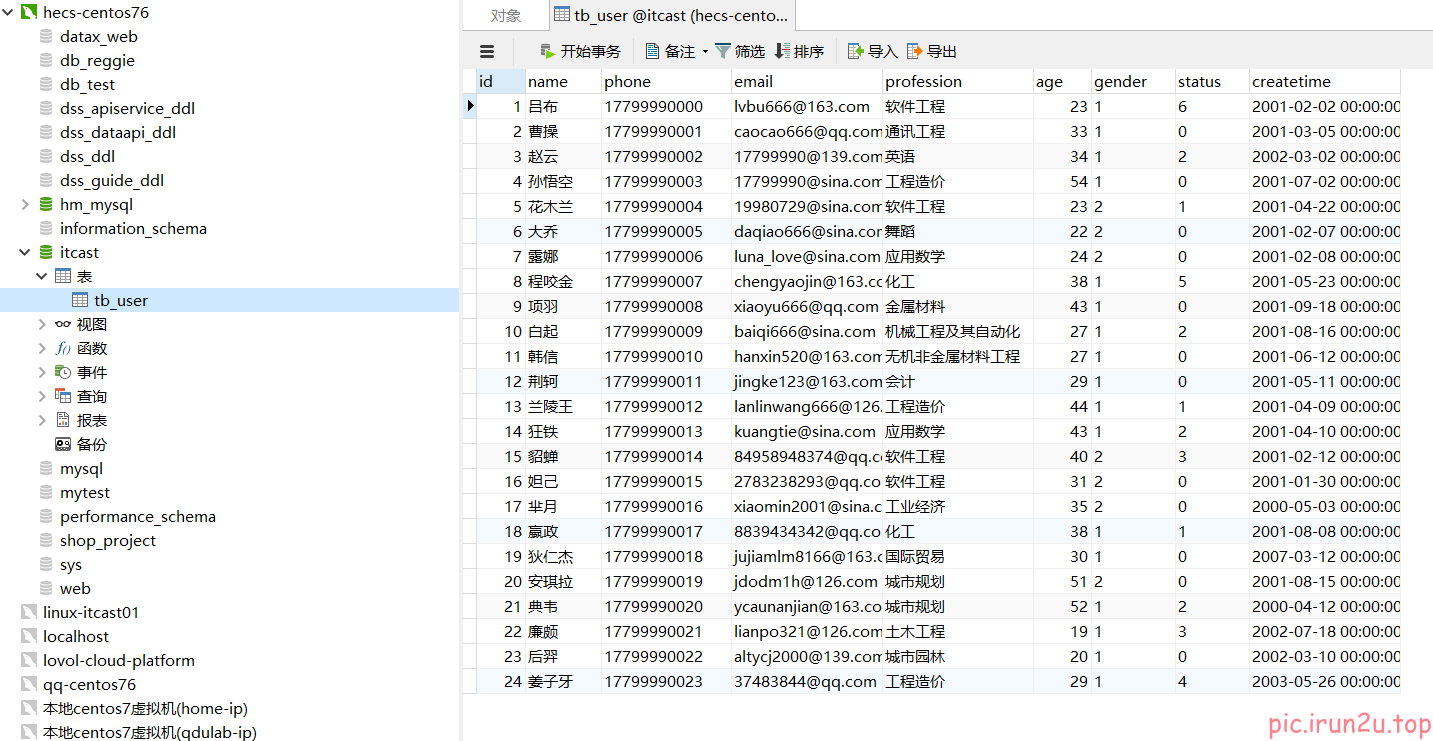
Task: Click the profession column header
Action: pyautogui.click(x=923, y=82)
